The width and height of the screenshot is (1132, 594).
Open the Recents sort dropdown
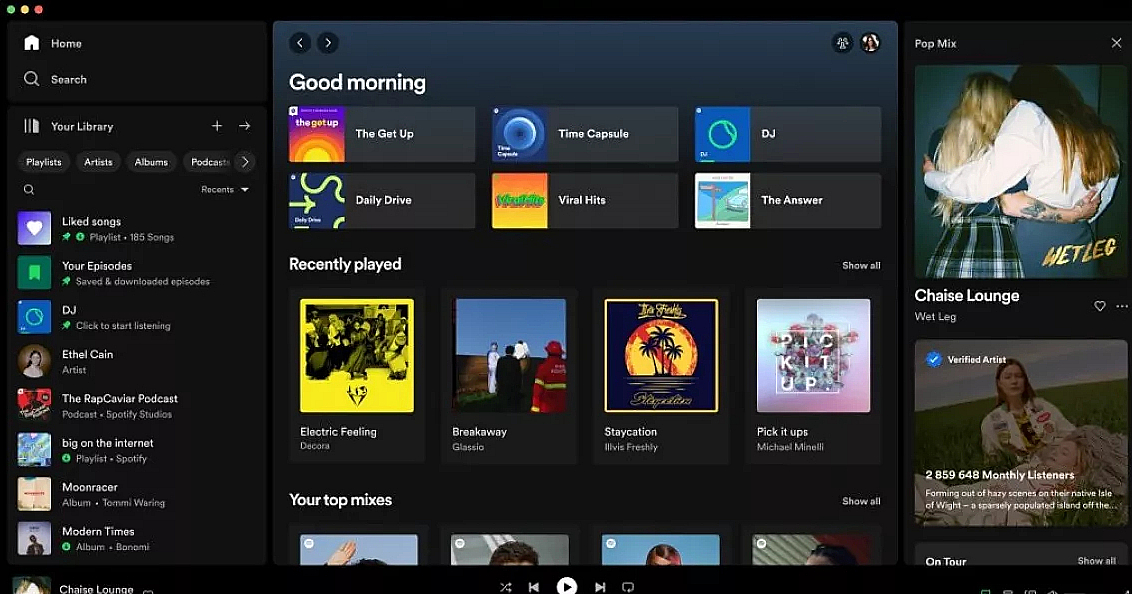(x=225, y=190)
